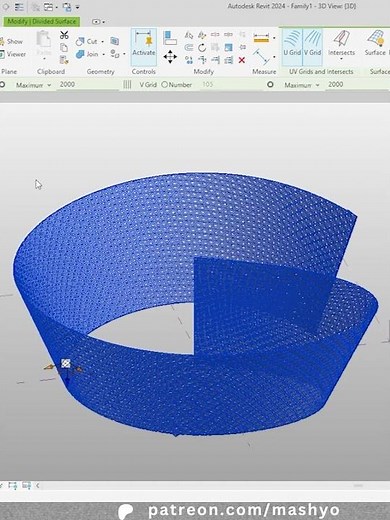Click the Trim/Extend to Corner icon
Image resolution: width=390 pixels, height=520 pixels.
click(202, 60)
